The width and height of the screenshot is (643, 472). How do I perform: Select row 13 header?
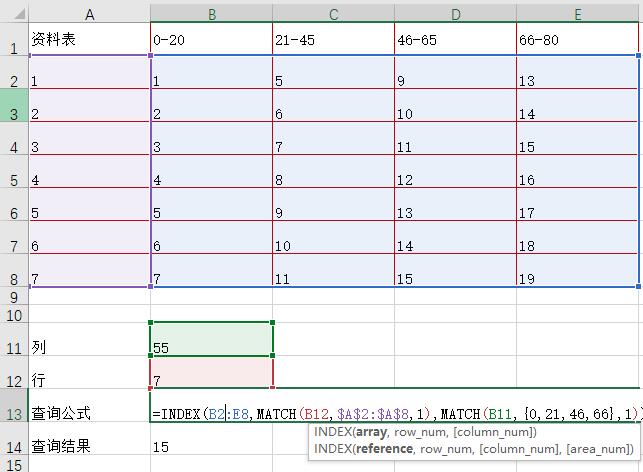pos(14,413)
